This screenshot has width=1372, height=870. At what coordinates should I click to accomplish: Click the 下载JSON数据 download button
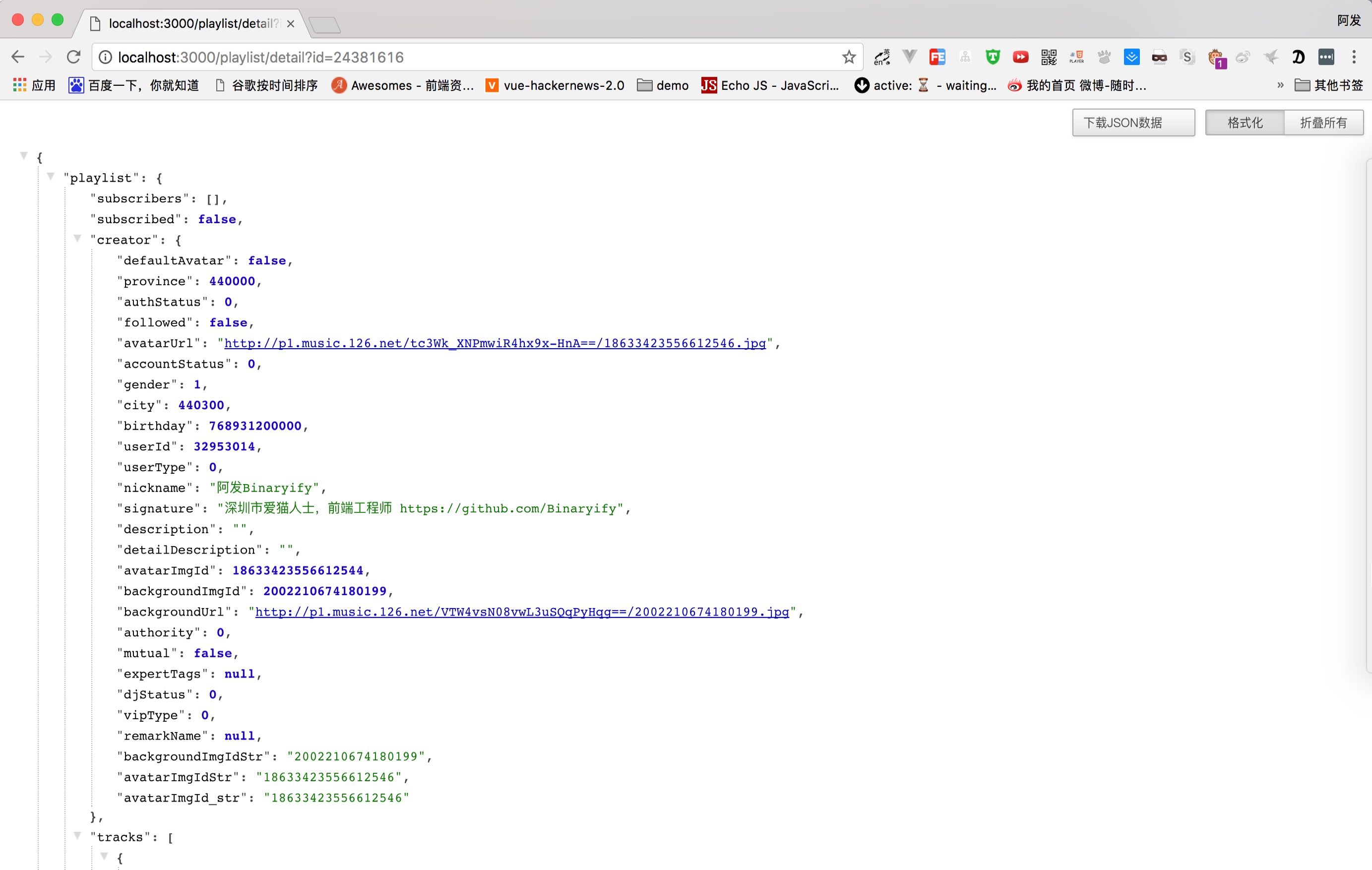1133,123
